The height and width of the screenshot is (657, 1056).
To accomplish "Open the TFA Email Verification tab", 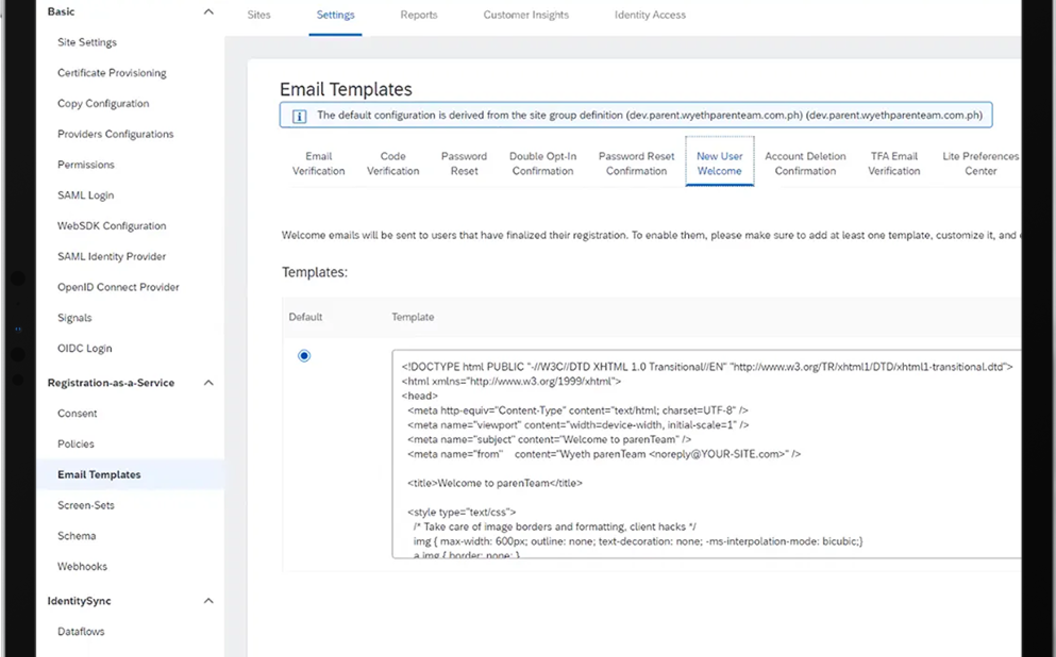I will click(x=893, y=163).
